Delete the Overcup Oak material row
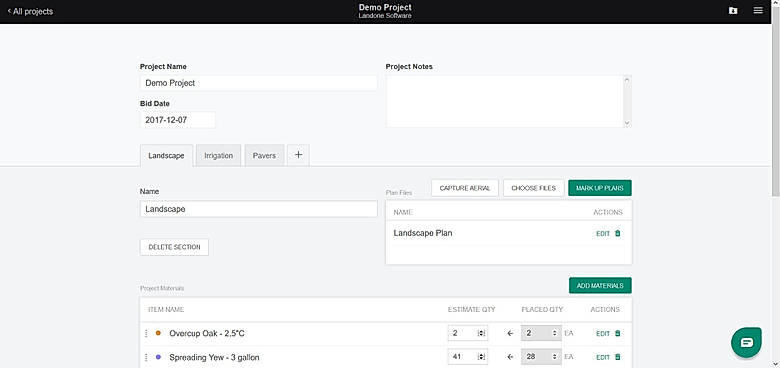780x368 pixels. (x=617, y=333)
